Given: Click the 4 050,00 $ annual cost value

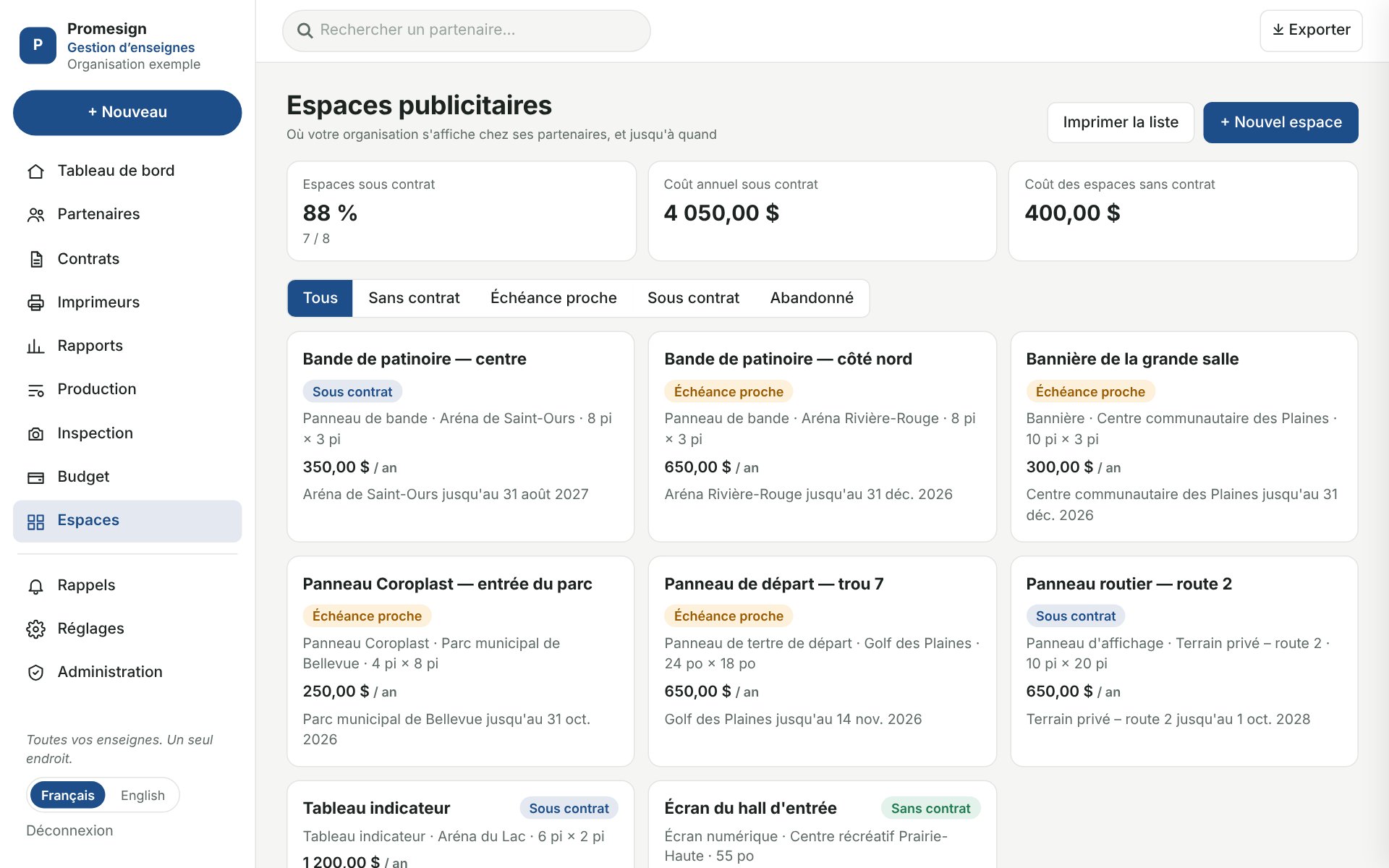Looking at the screenshot, I should pos(721,213).
